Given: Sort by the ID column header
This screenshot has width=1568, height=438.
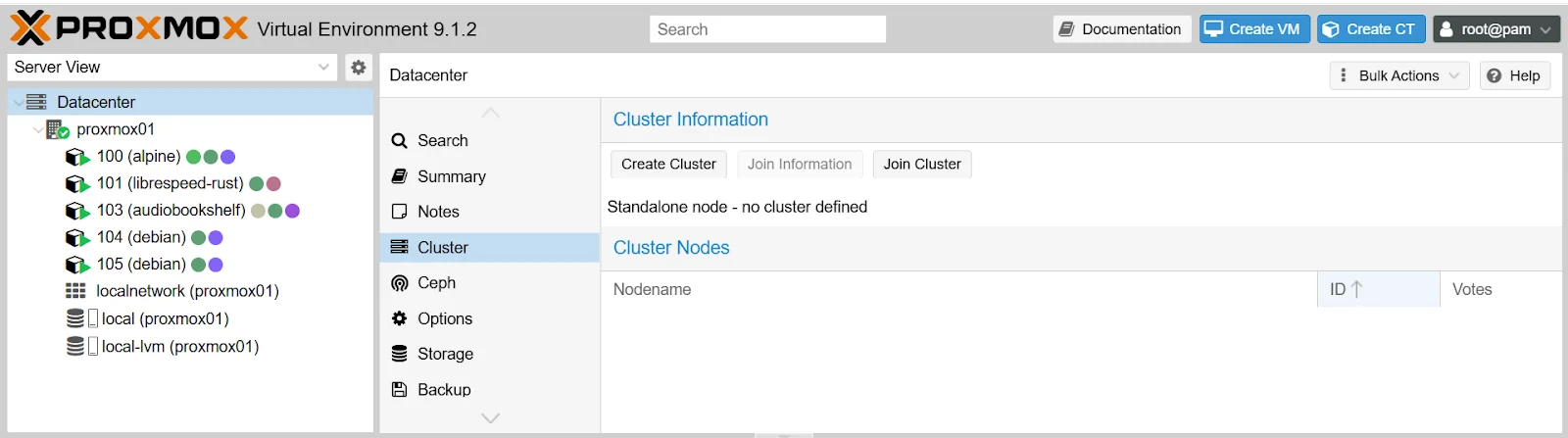Looking at the screenshot, I should [x=1379, y=289].
